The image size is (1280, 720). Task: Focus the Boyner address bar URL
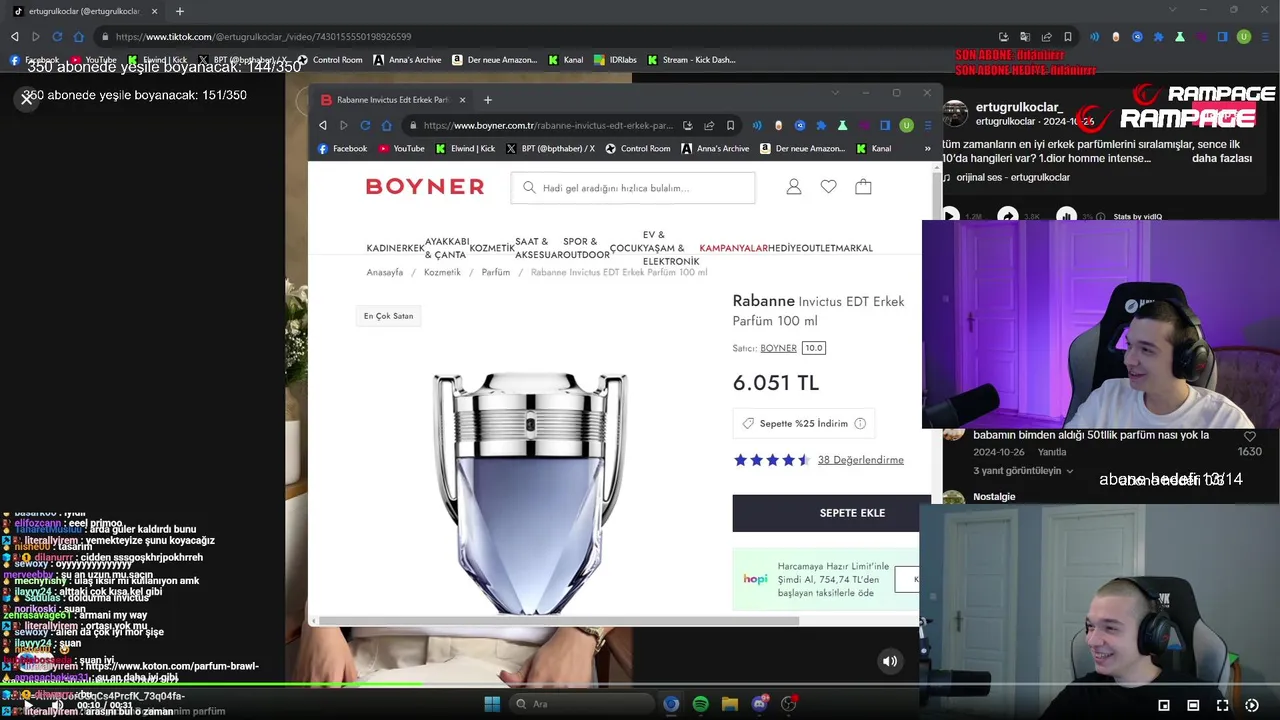click(x=548, y=125)
